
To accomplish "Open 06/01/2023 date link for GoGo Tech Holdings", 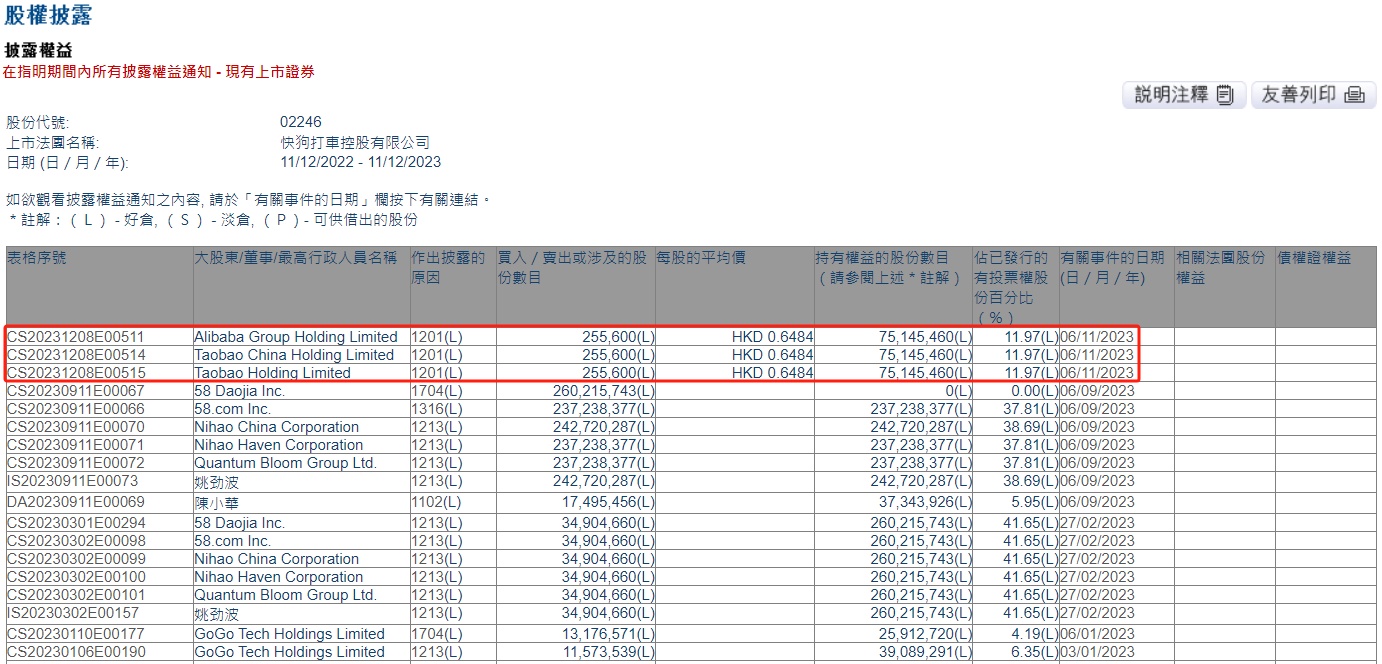I will (1098, 634).
